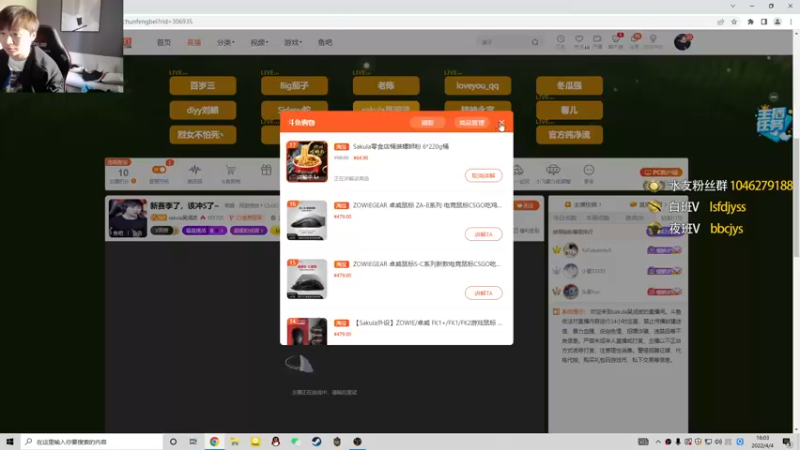800x450 pixels.
Task: Expand the 游戏 navigation dropdown
Action: (293, 42)
